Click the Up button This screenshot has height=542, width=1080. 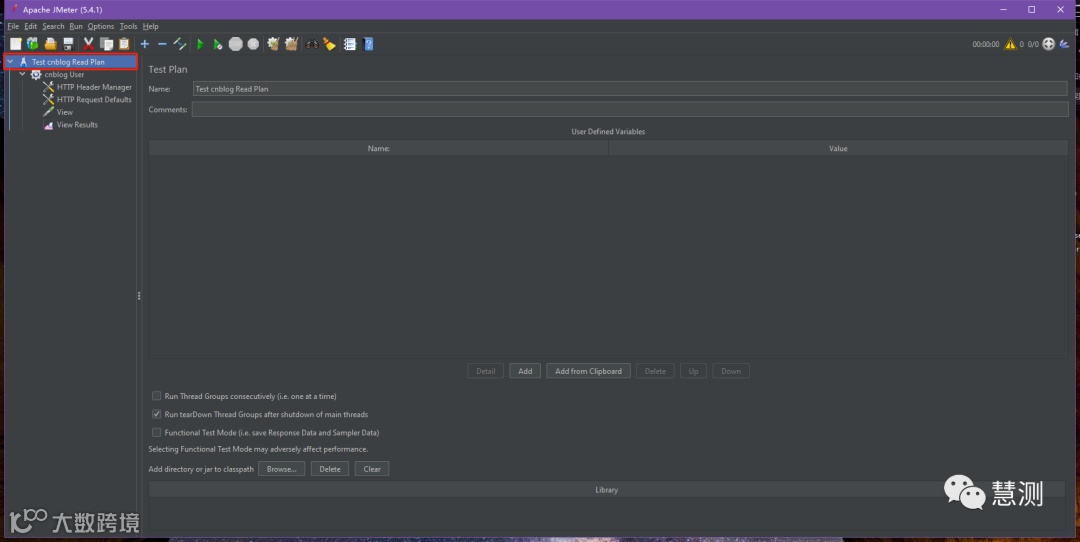click(x=694, y=371)
